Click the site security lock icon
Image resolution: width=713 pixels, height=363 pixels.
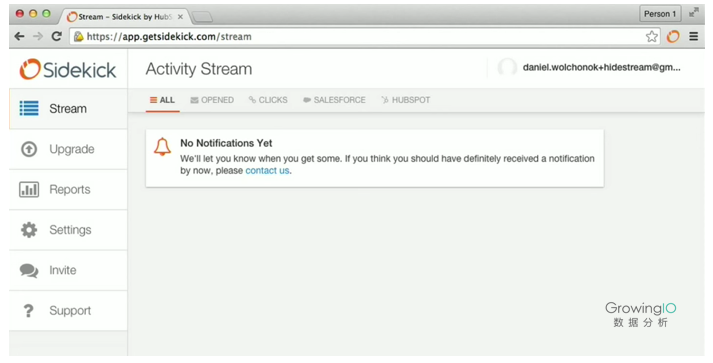click(78, 36)
